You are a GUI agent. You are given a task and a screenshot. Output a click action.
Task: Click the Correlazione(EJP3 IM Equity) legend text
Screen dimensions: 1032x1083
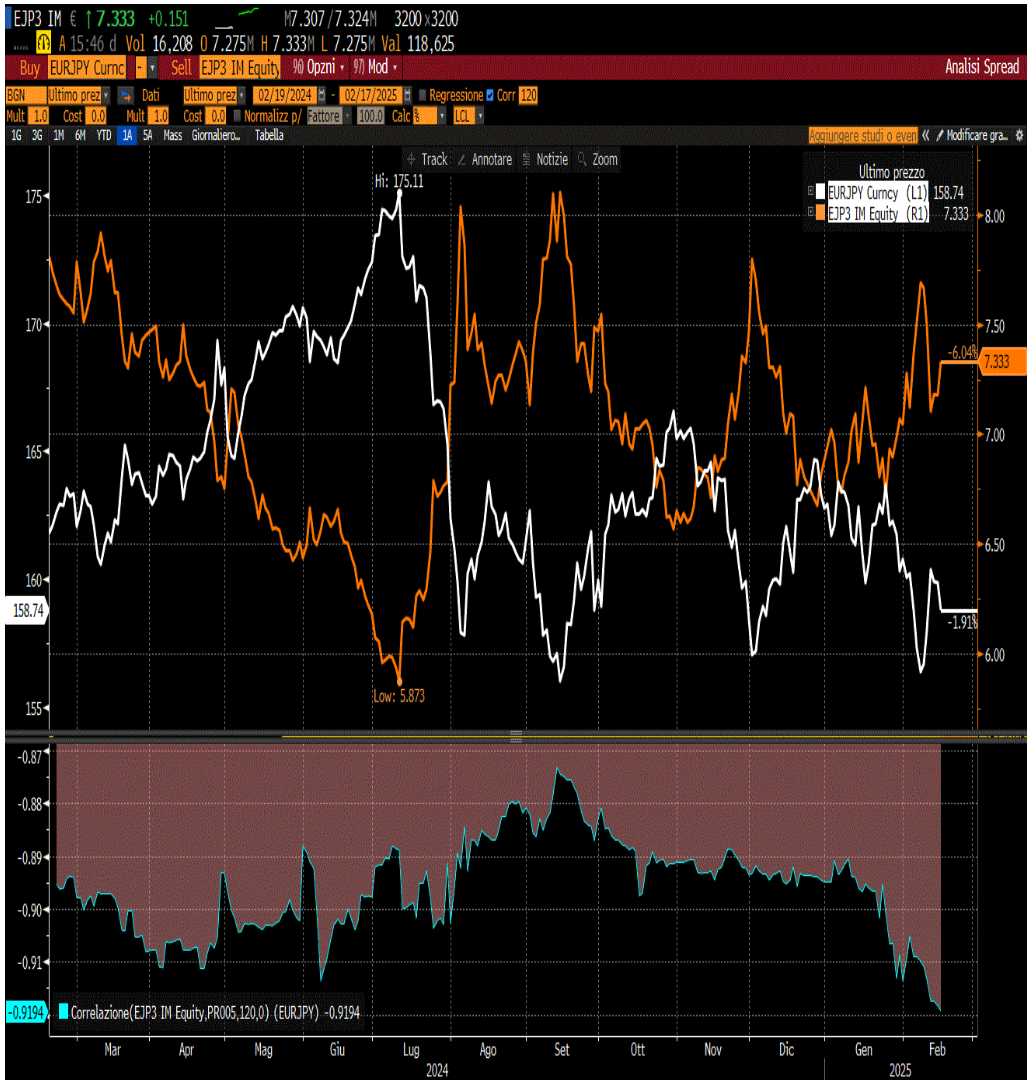215,1013
